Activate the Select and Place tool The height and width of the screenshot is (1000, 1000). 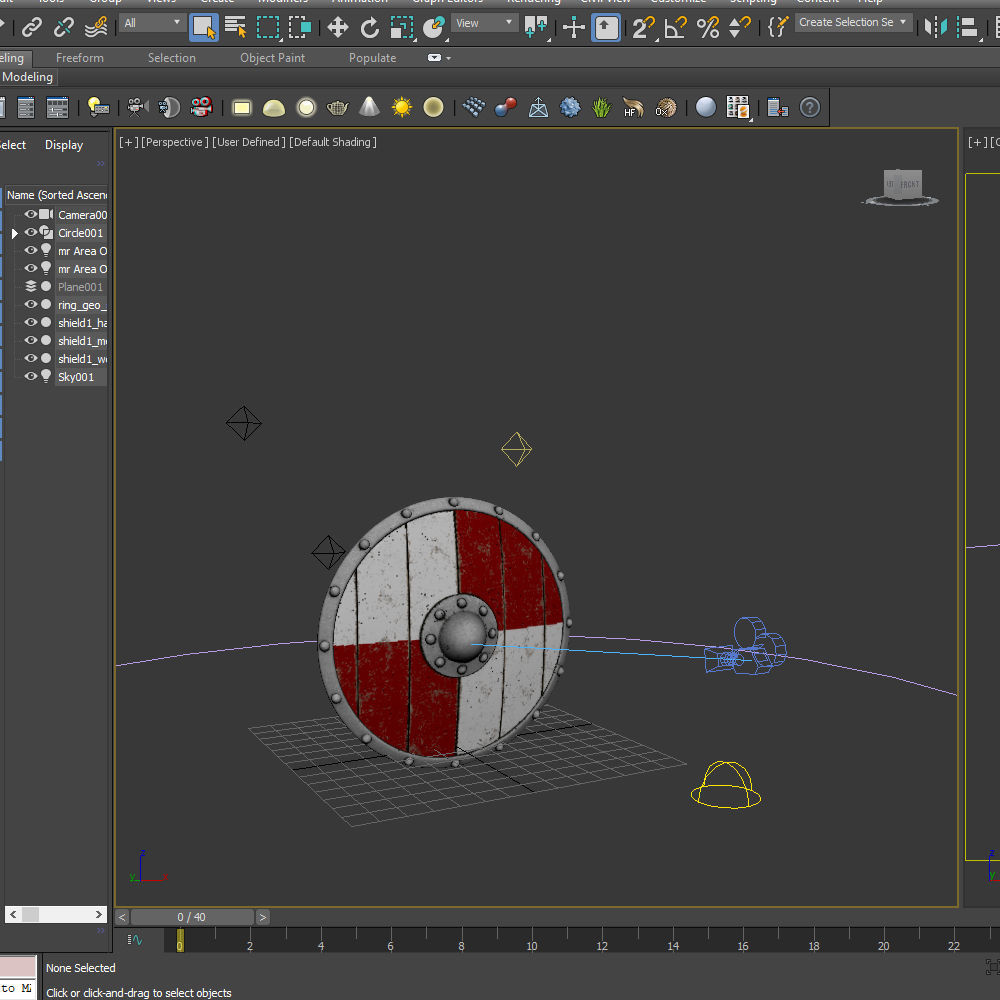click(x=434, y=27)
